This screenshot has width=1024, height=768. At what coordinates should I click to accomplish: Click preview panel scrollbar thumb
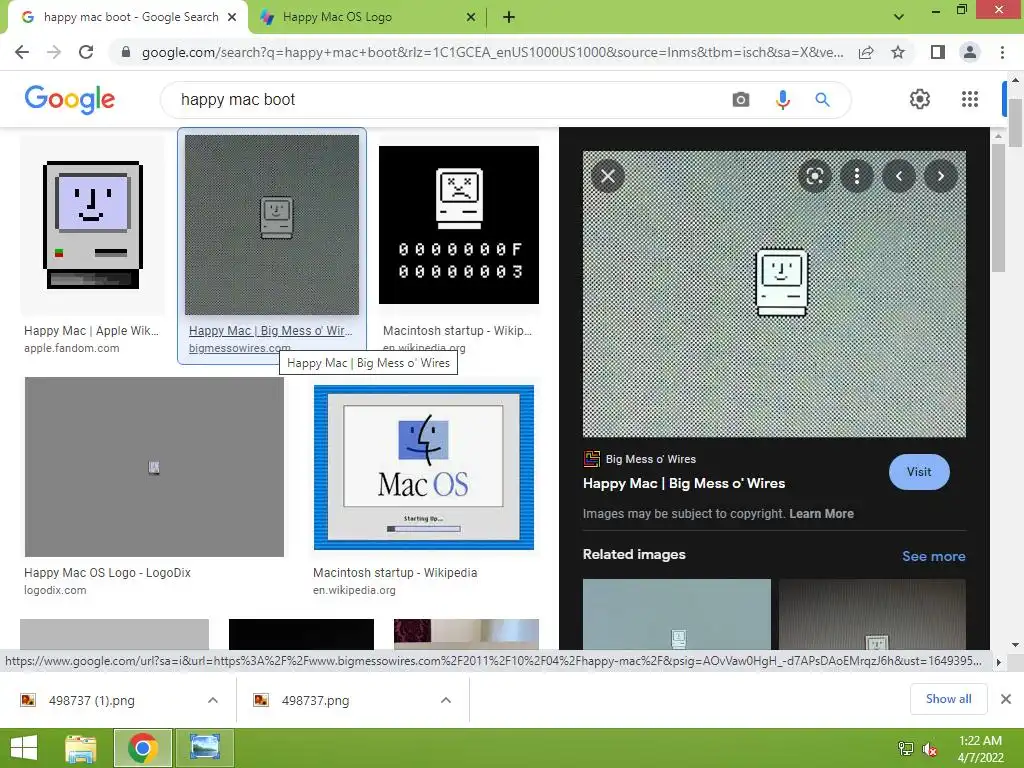pos(998,208)
